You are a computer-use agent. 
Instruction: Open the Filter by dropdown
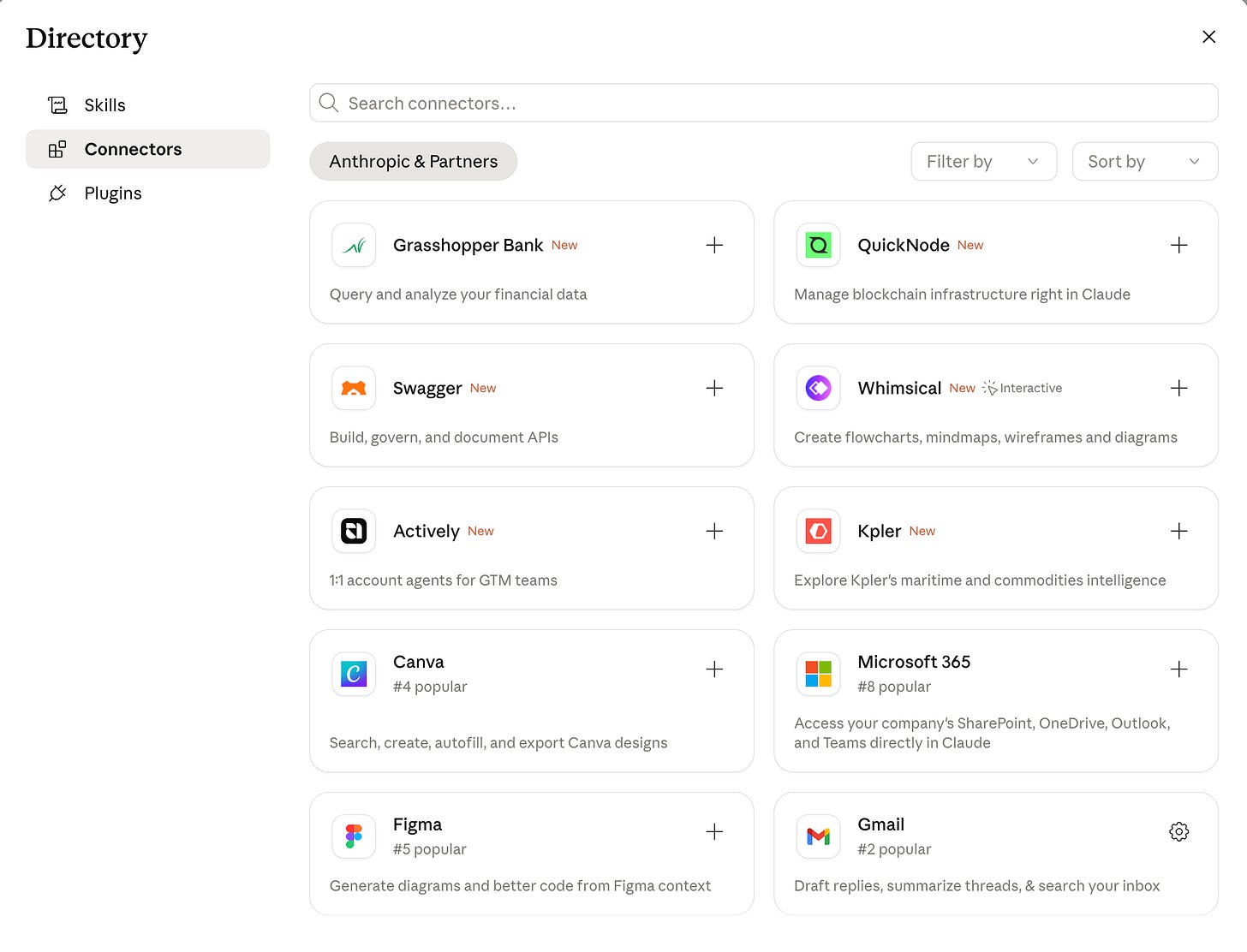pos(983,162)
